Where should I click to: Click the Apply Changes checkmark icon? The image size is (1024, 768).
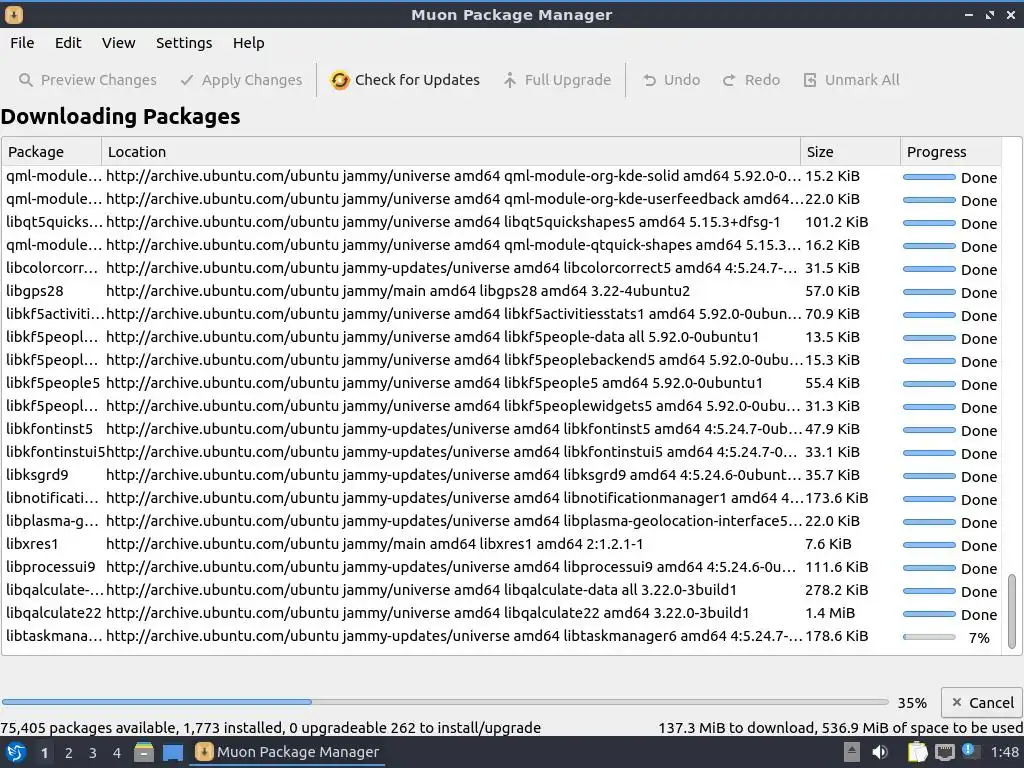point(187,80)
